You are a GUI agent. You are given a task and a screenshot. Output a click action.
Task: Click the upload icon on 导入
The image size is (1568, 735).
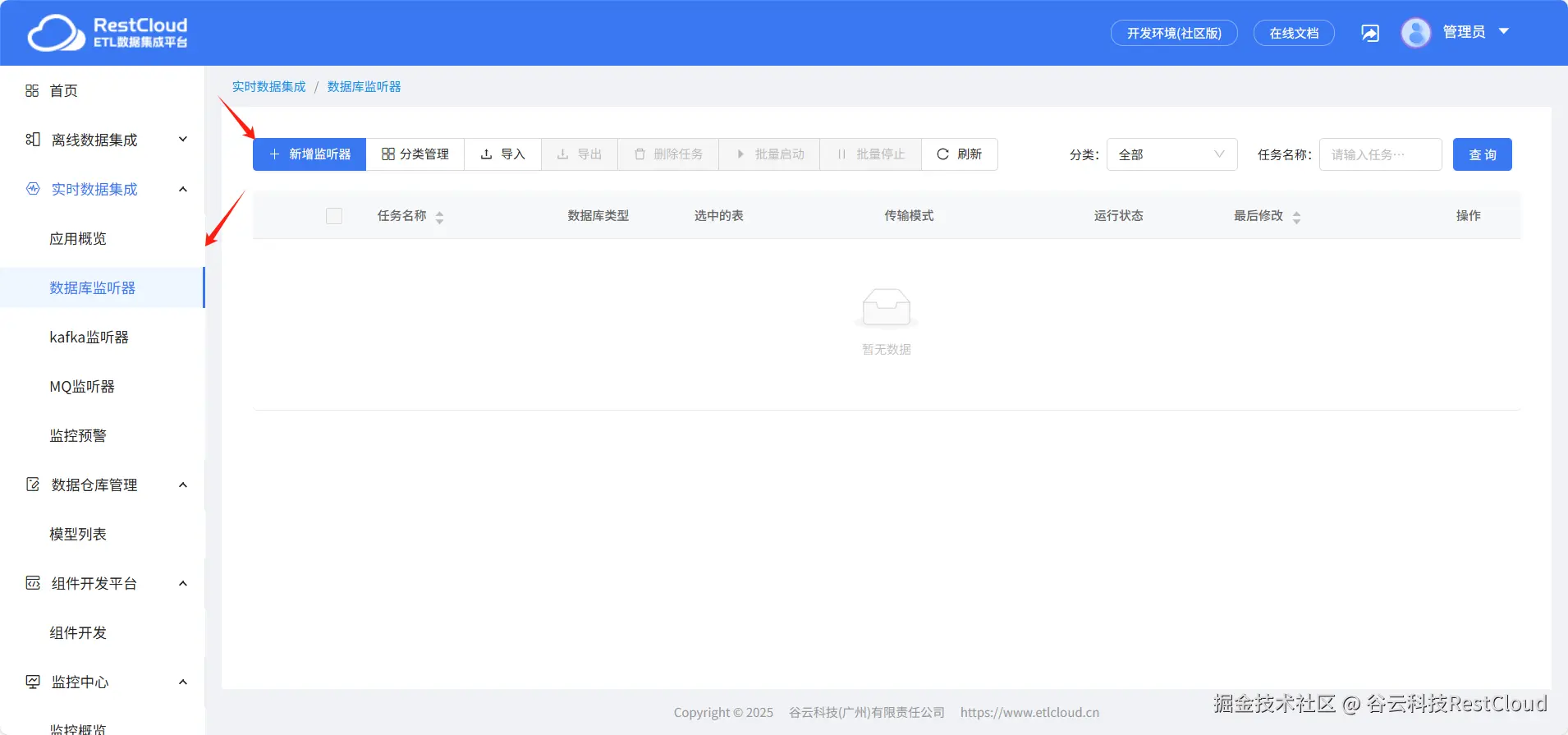(x=486, y=154)
